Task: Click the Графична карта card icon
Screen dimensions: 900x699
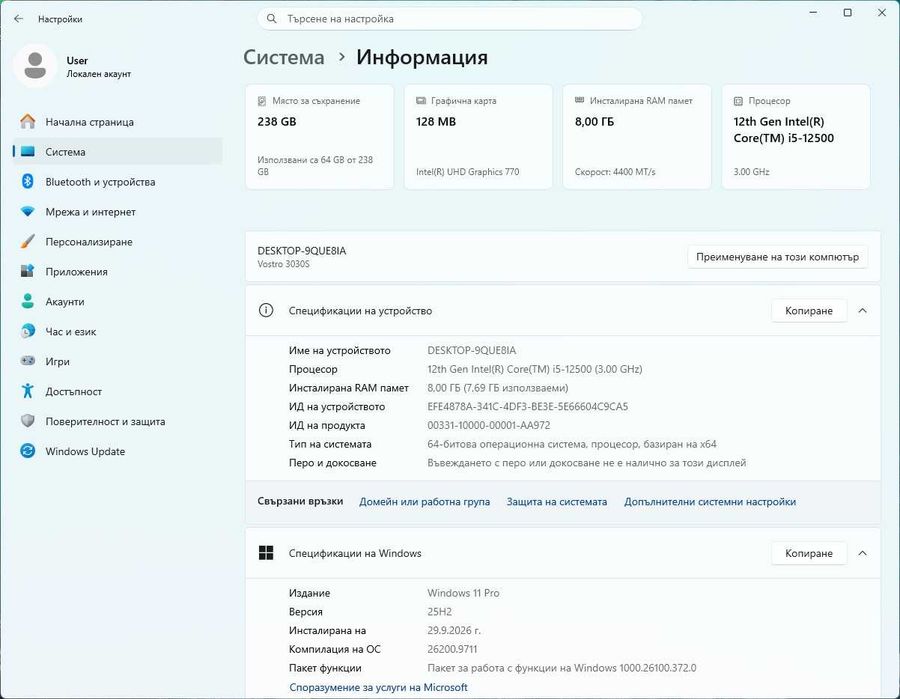Action: pyautogui.click(x=421, y=100)
